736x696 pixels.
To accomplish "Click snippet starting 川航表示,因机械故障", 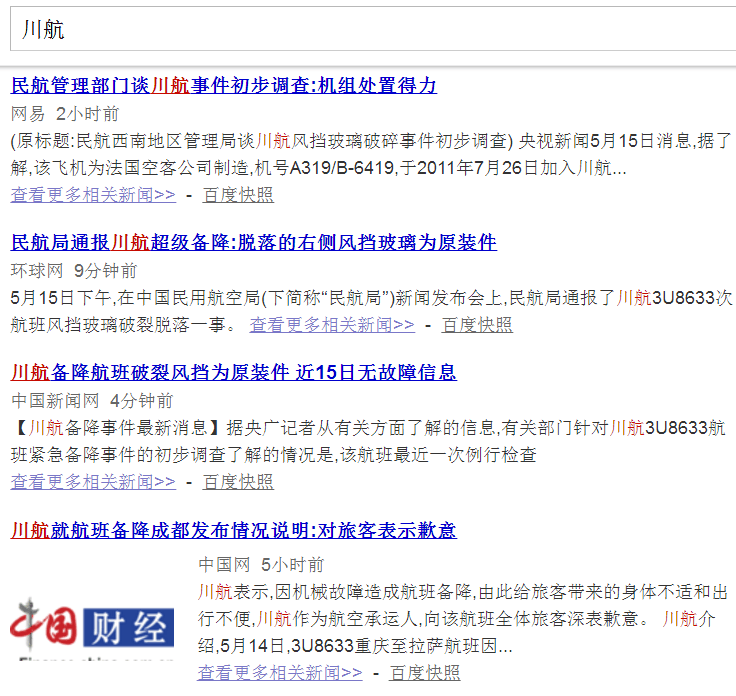I will click(462, 619).
